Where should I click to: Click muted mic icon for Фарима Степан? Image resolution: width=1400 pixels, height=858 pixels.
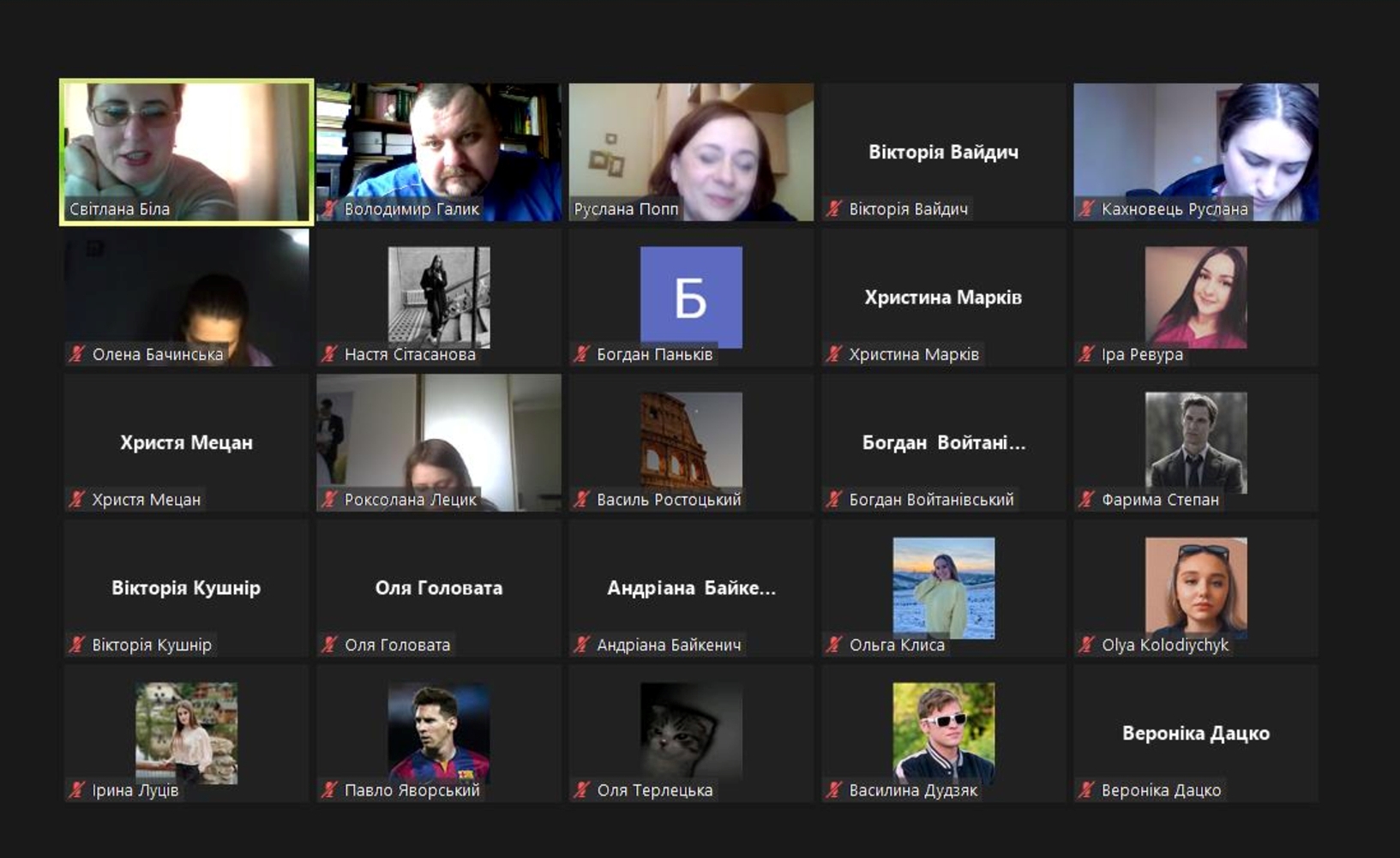tap(1086, 499)
